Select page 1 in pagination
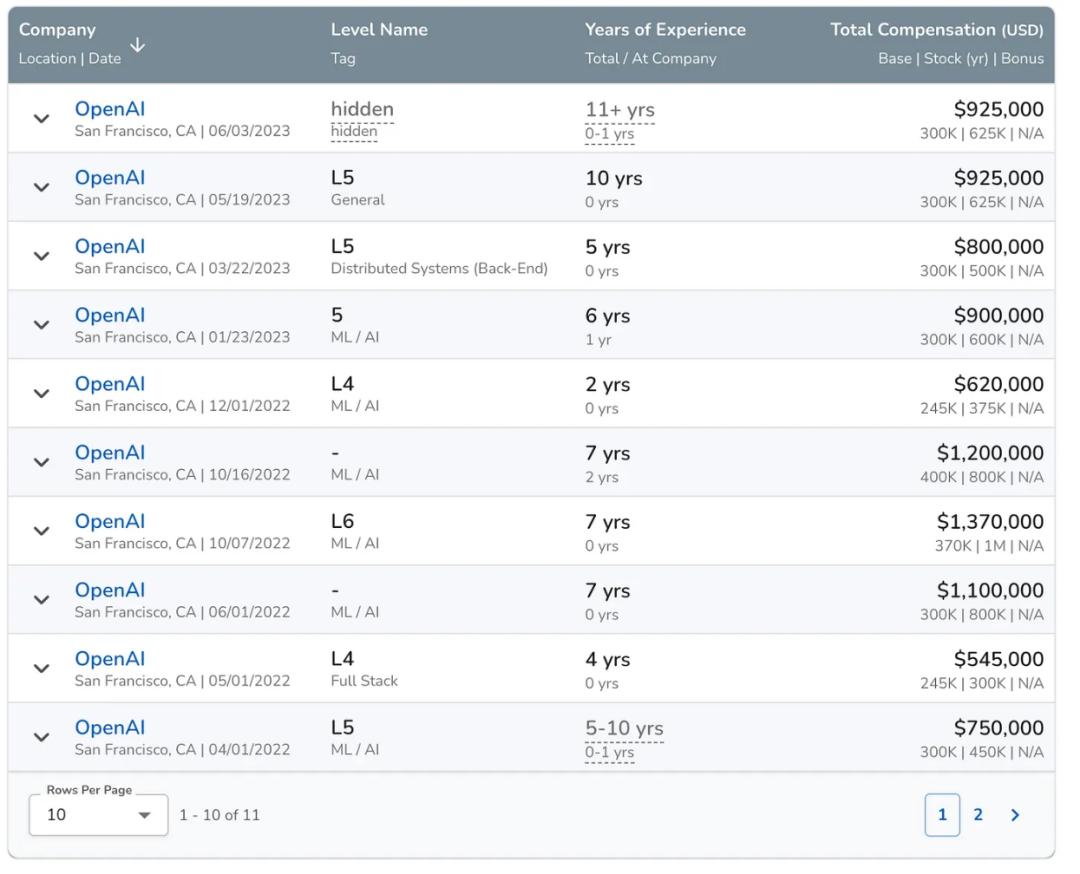The width and height of the screenshot is (1080, 874). tap(942, 815)
